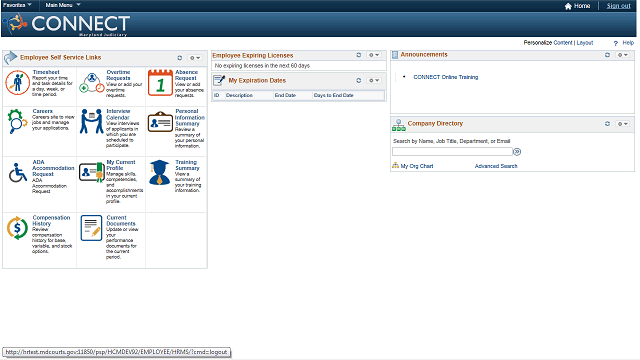Click the Home house icon
640x360 pixels.
[568, 6]
